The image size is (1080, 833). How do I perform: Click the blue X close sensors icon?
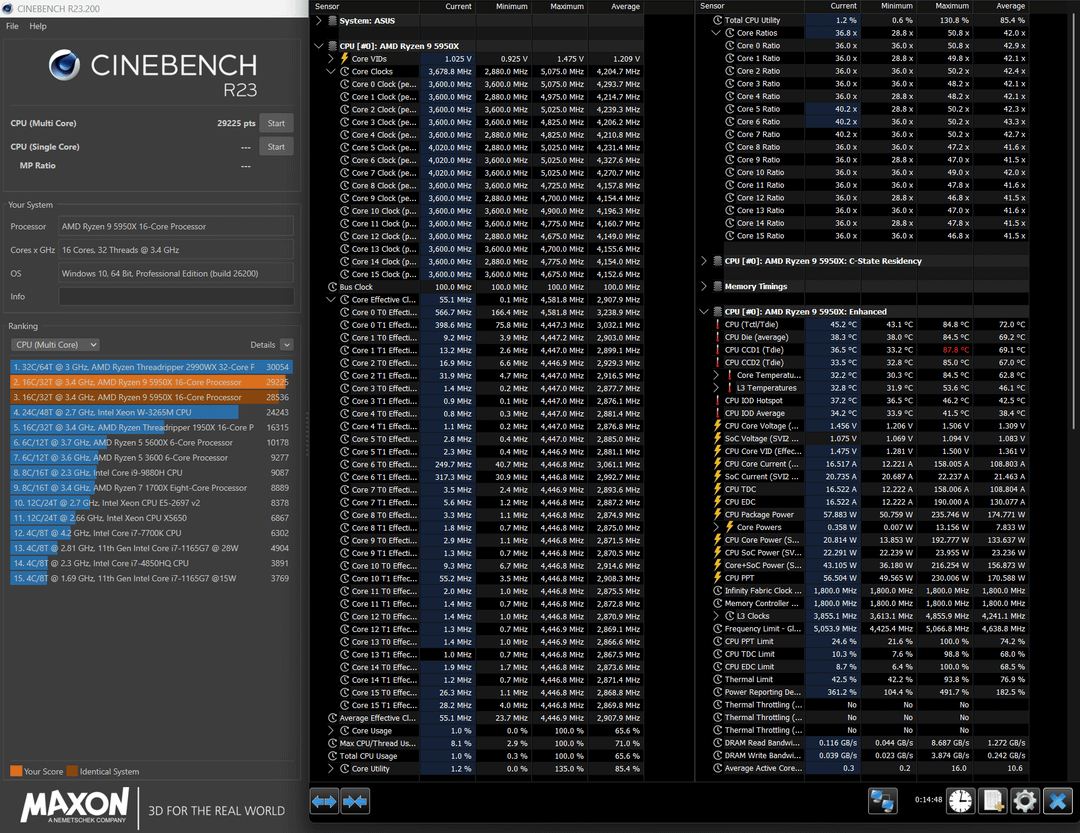coord(1057,801)
